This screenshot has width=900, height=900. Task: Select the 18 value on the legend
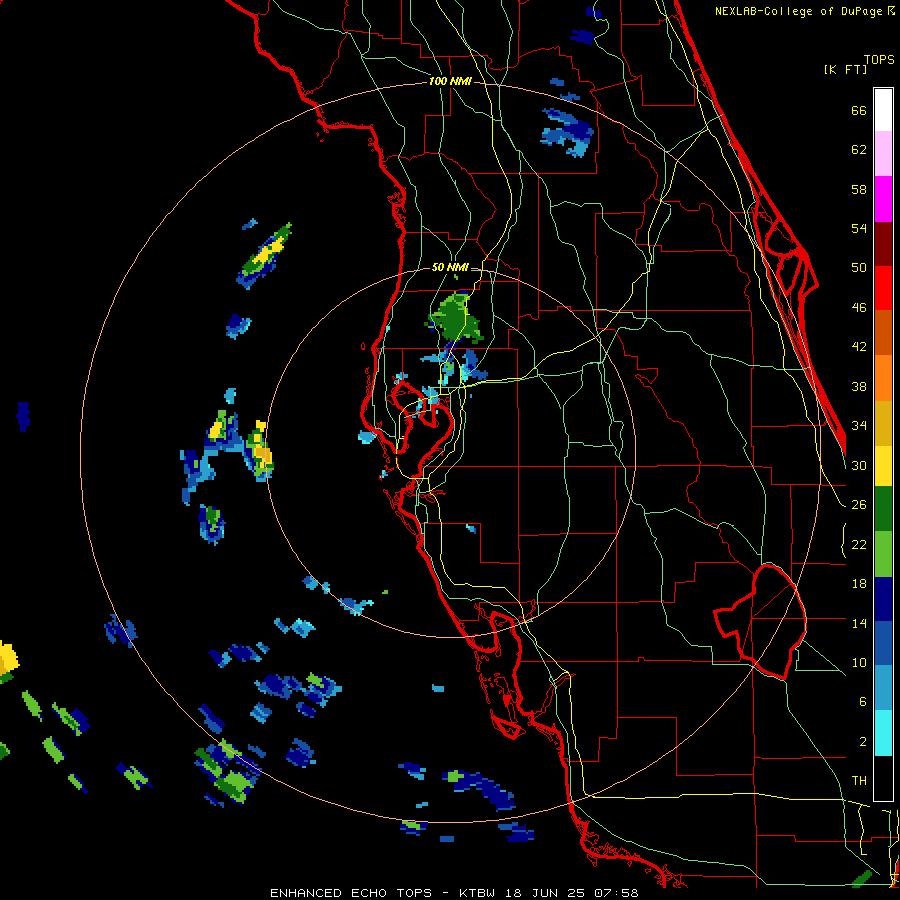pyautogui.click(x=859, y=584)
